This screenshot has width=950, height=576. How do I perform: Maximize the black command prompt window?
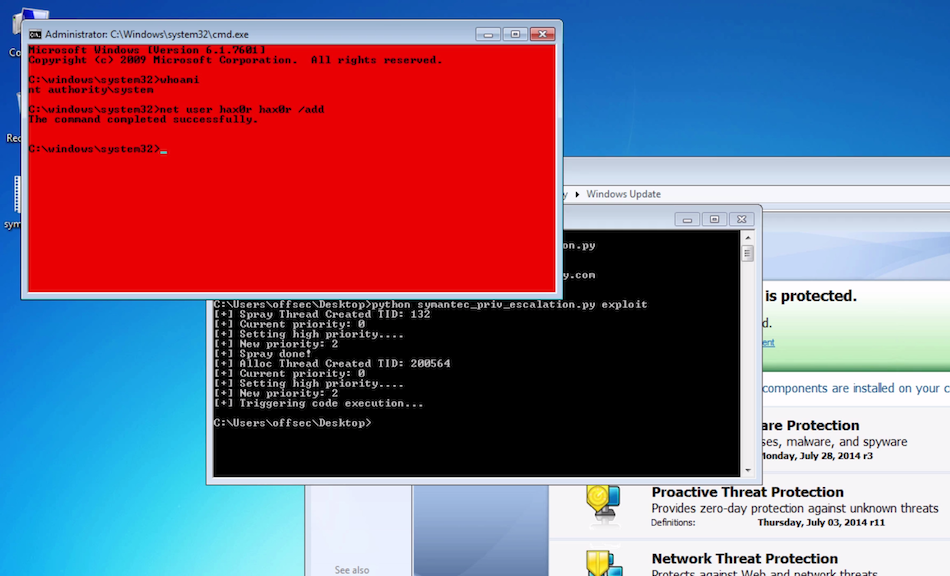click(714, 219)
